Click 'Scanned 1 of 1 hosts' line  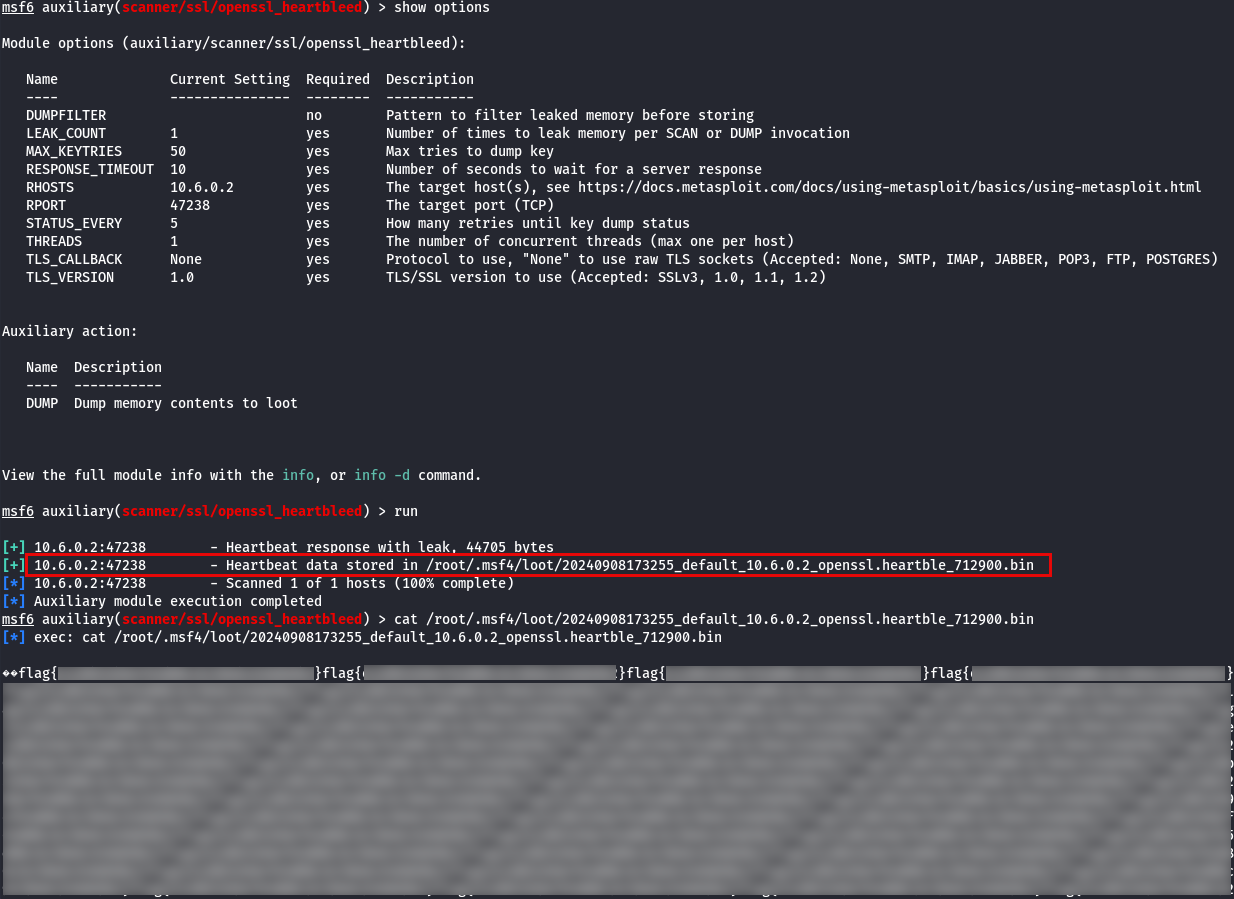point(370,583)
